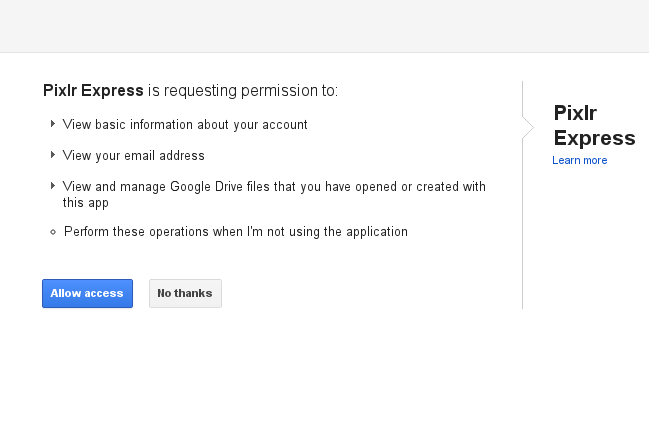Decline by clicking No thanks
This screenshot has height=433, width=649.
click(x=185, y=293)
